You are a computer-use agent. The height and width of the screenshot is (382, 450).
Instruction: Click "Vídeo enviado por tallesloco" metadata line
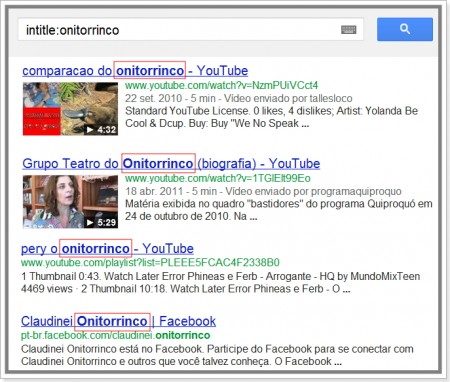tap(239, 98)
